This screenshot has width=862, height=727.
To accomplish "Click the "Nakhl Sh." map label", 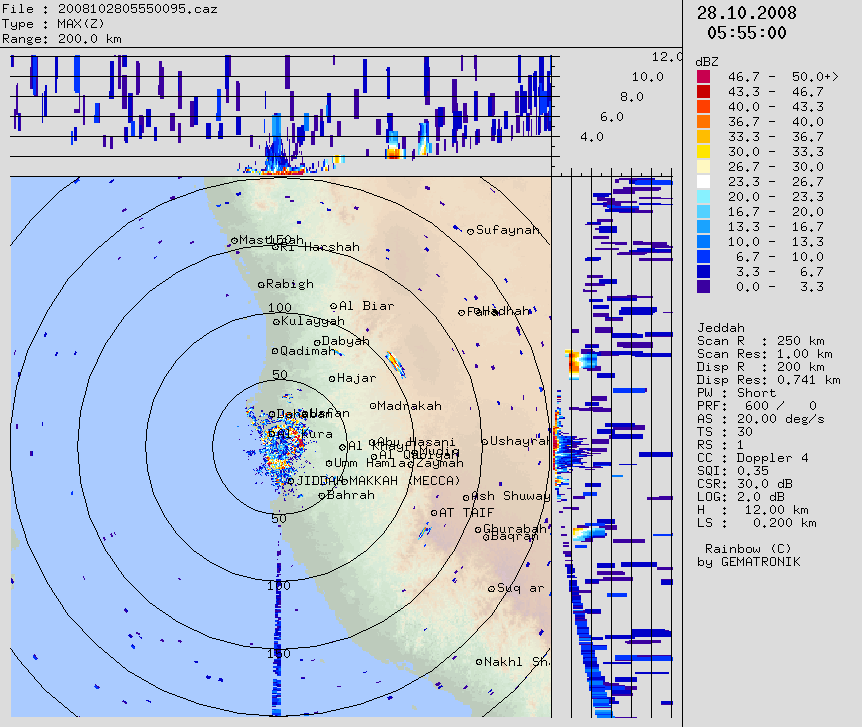I will click(x=517, y=662).
